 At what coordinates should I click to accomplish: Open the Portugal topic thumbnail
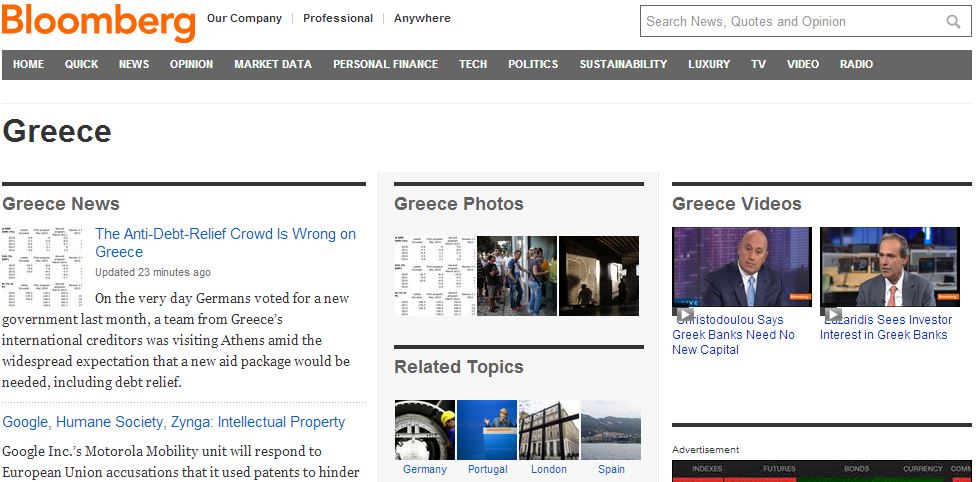487,430
